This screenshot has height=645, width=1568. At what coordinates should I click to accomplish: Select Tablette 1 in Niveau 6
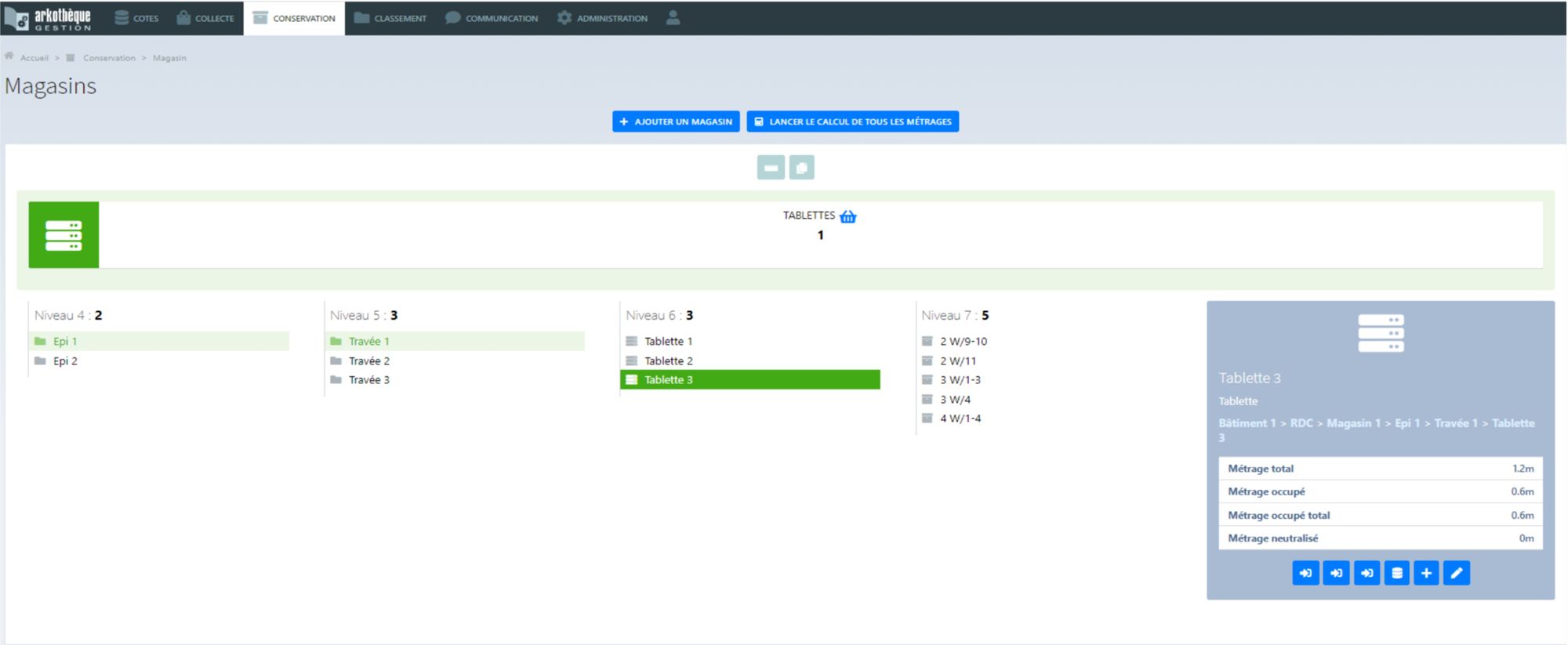click(x=668, y=342)
